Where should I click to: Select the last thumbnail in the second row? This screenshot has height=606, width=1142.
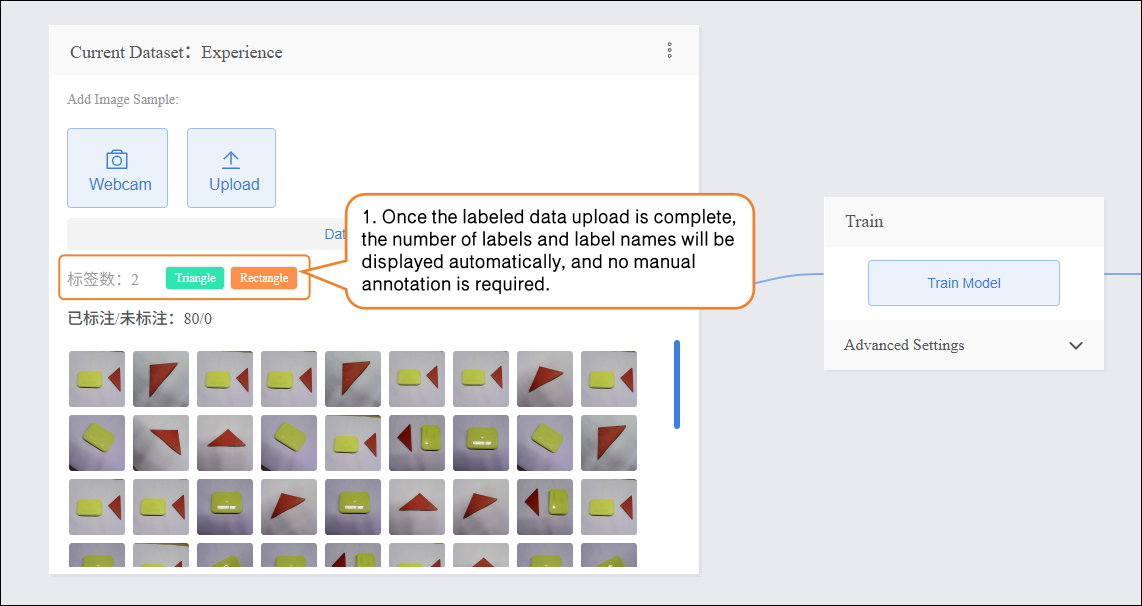click(x=609, y=443)
